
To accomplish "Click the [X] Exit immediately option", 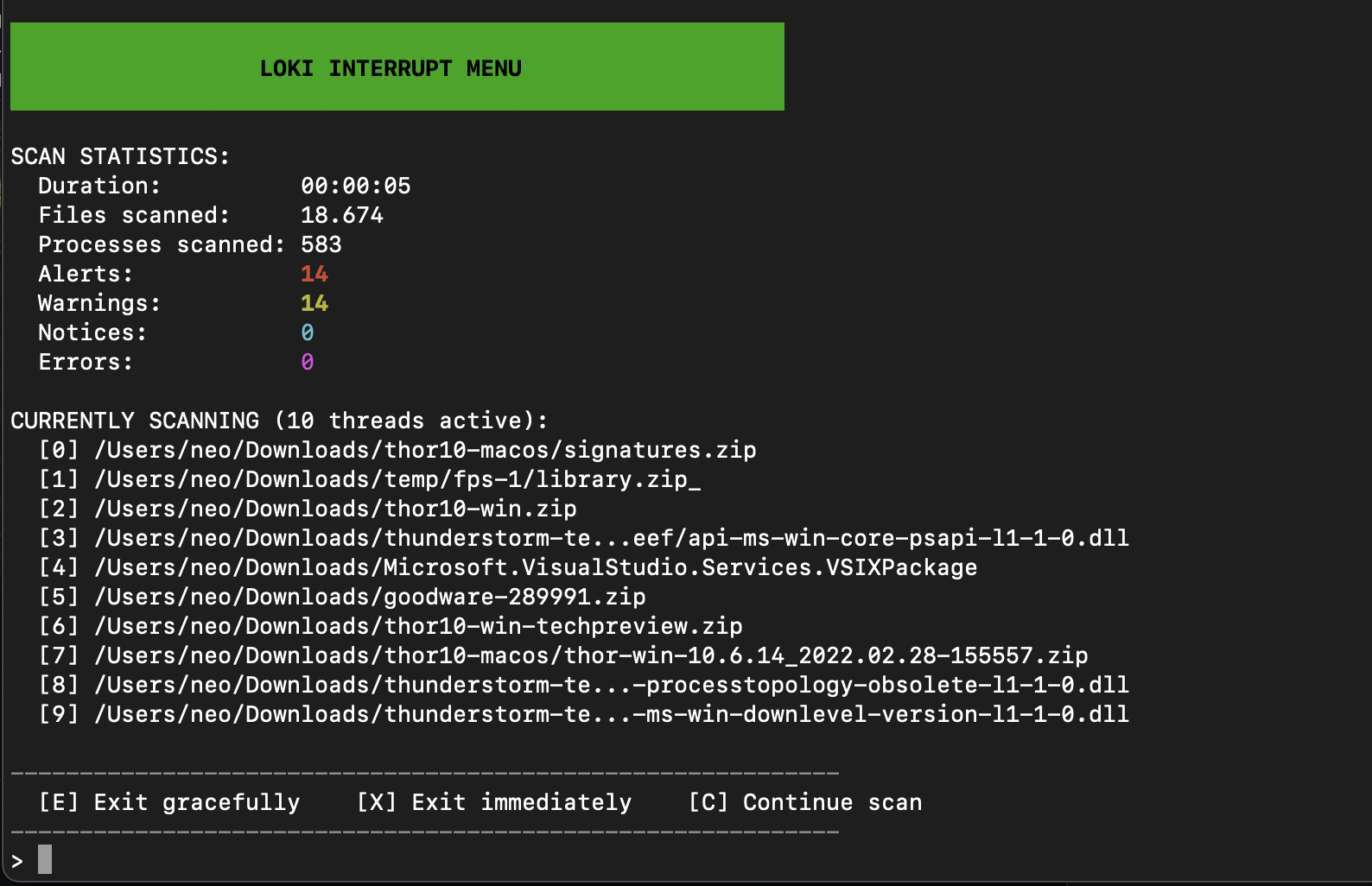I will pyautogui.click(x=492, y=801).
